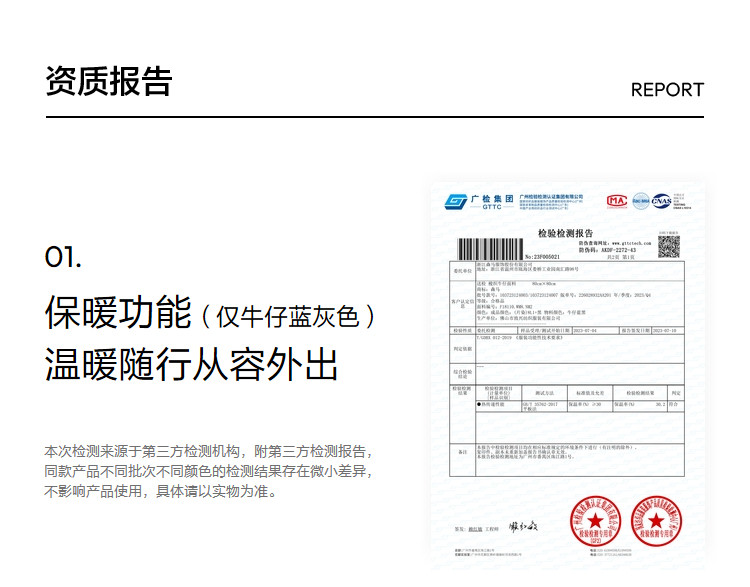Click the 检验检测报告 document title
750x587 pixels.
[565, 232]
